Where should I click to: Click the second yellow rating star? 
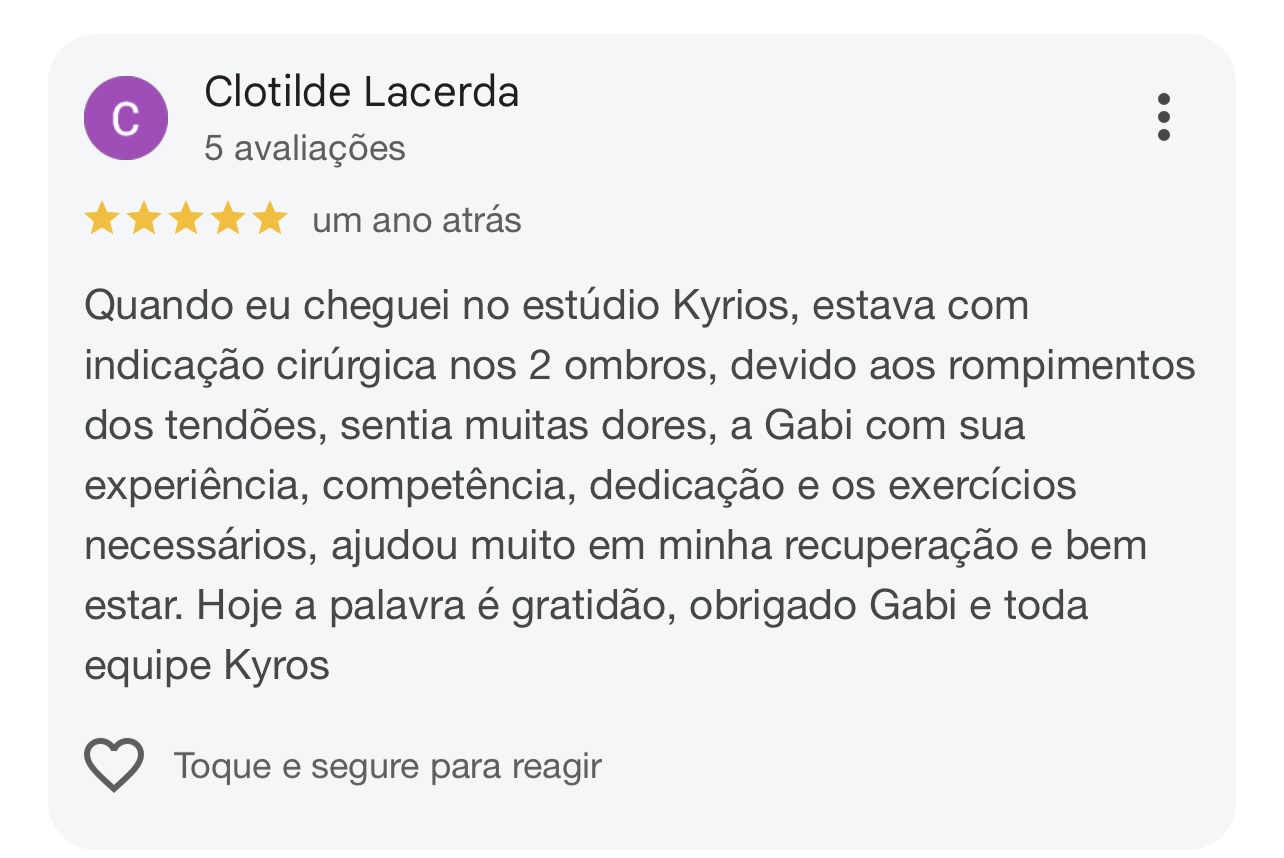click(x=144, y=219)
